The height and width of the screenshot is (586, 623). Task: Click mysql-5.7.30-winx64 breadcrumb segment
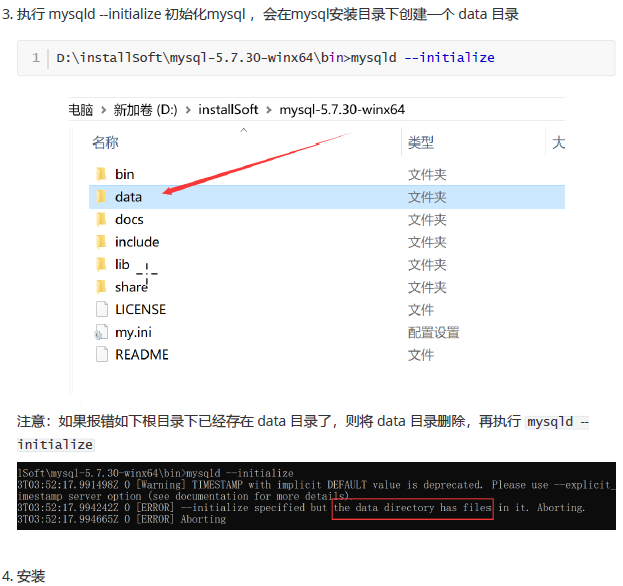[342, 109]
